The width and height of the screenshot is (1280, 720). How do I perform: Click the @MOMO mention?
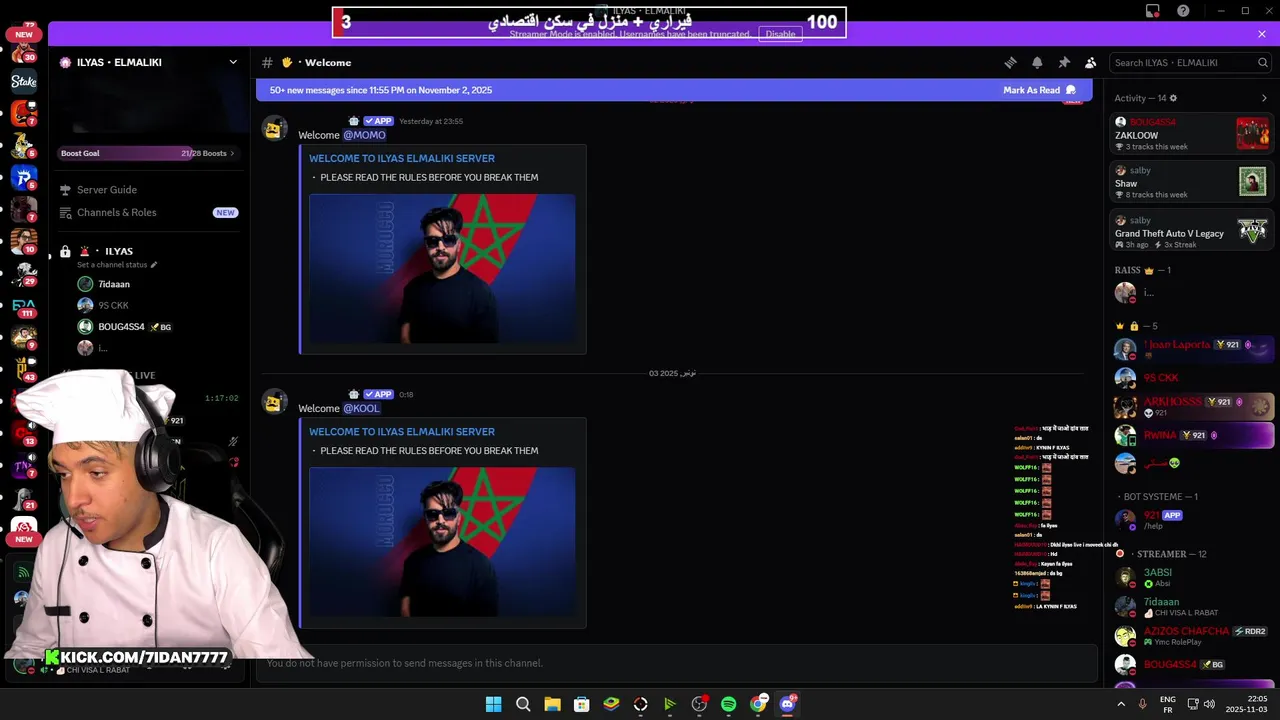point(364,135)
